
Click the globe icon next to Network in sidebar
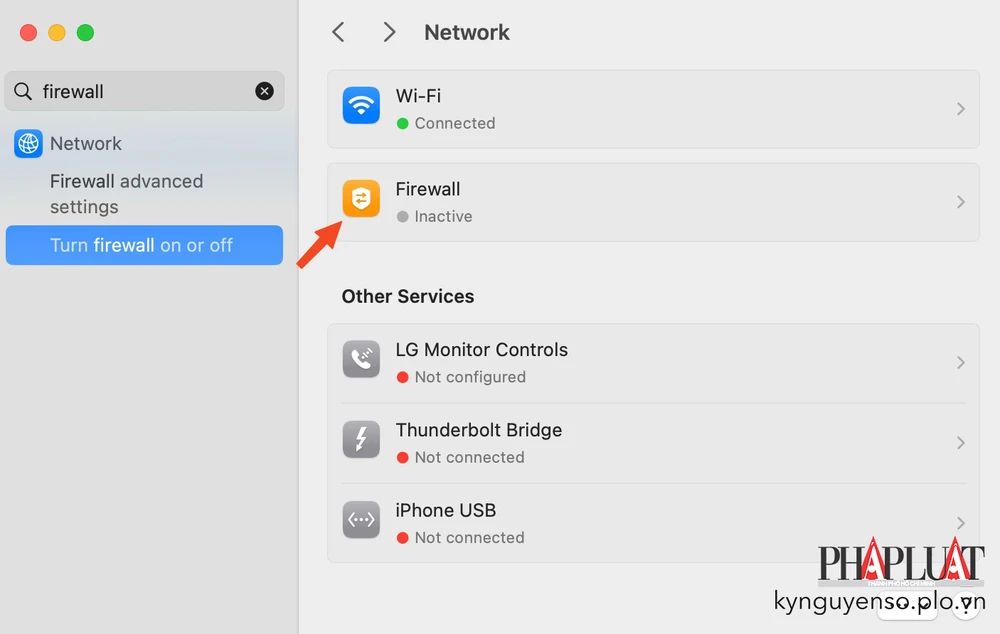(x=26, y=143)
